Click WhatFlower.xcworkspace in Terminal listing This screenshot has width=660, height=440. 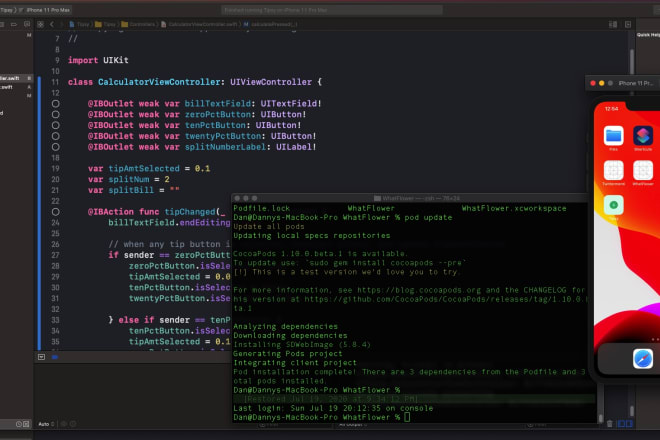(514, 208)
